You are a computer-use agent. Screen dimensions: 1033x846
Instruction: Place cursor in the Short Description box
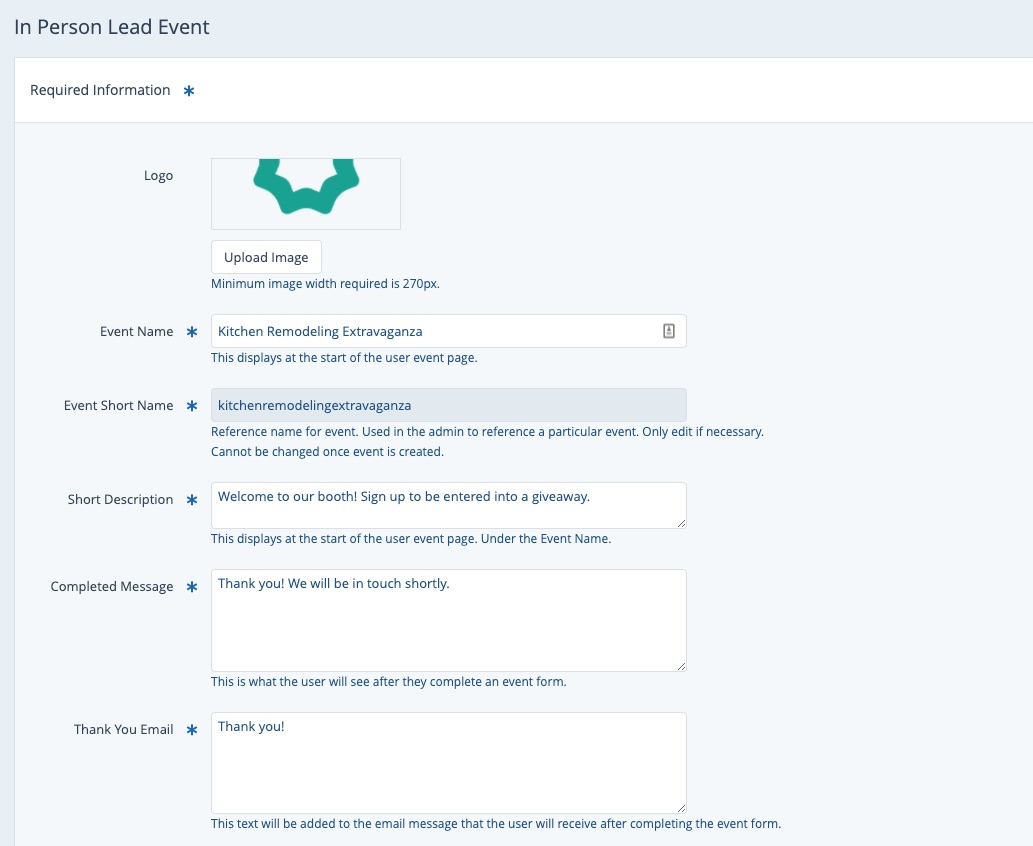point(448,505)
